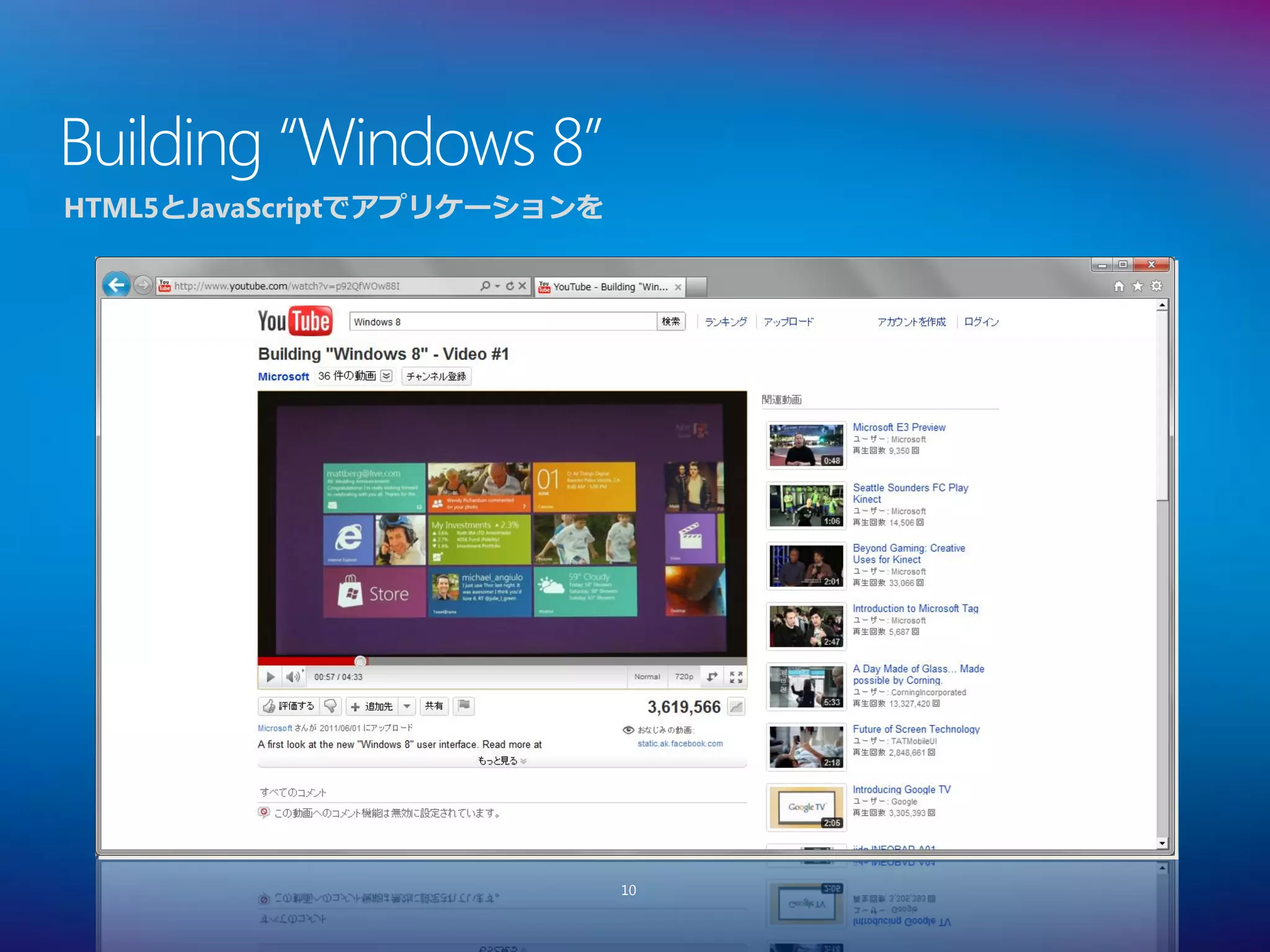
Task: Close the YouTube tab with its X
Action: click(x=678, y=287)
